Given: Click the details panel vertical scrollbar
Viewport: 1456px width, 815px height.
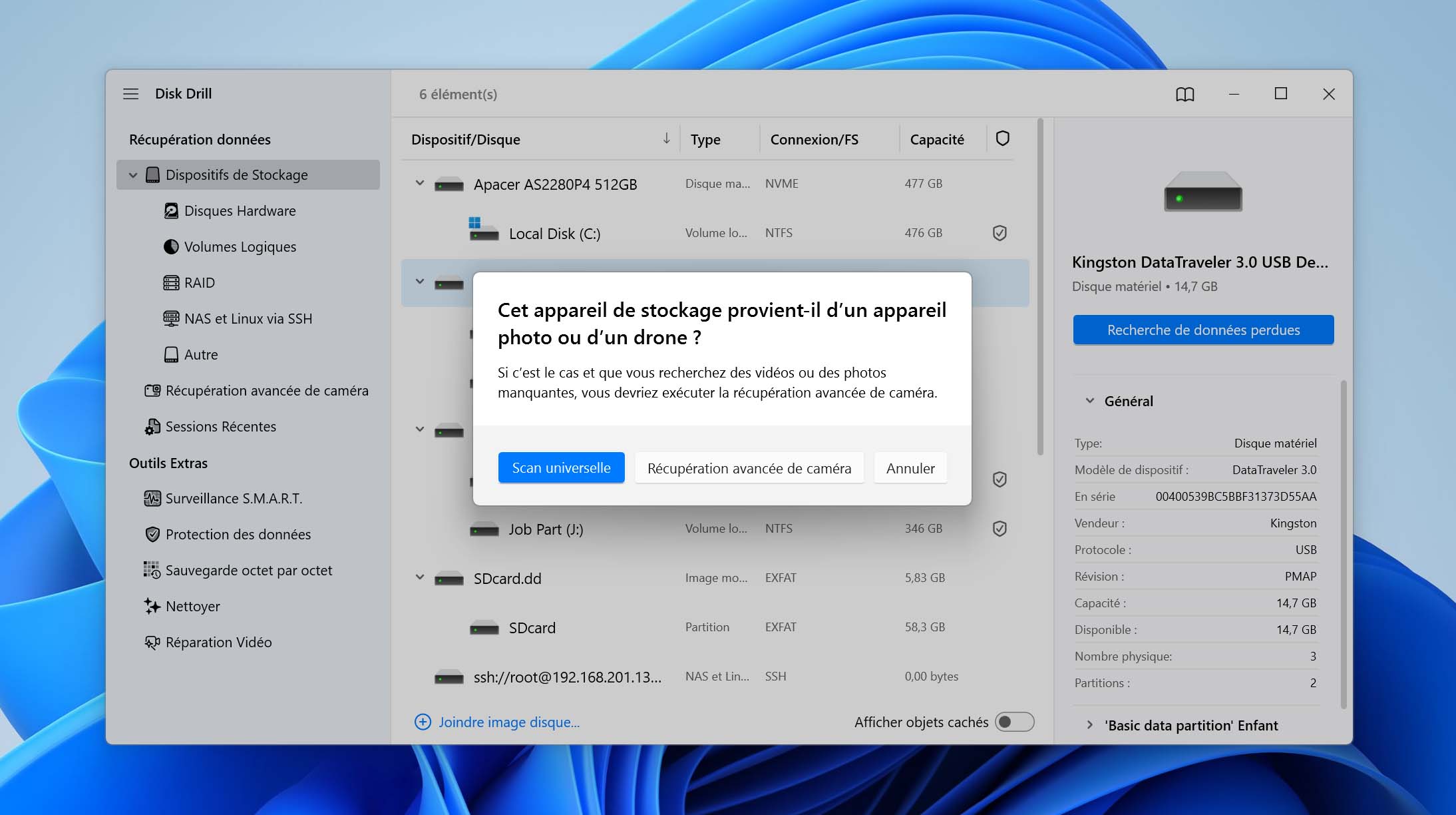Looking at the screenshot, I should click(1343, 544).
